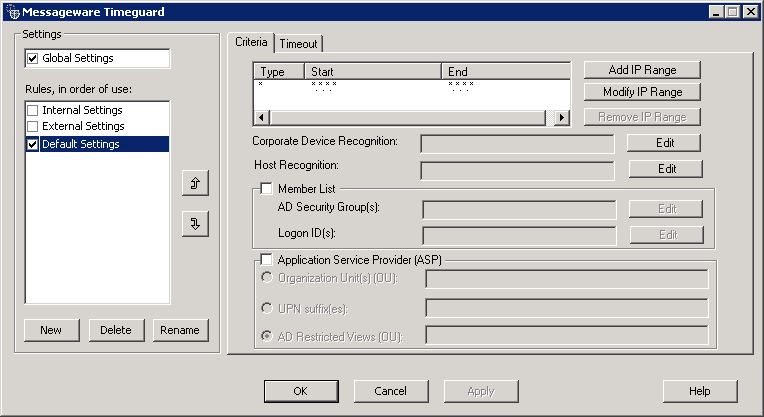764x417 pixels.
Task: Edit Corporate Device Recognition setting
Action: click(x=664, y=143)
